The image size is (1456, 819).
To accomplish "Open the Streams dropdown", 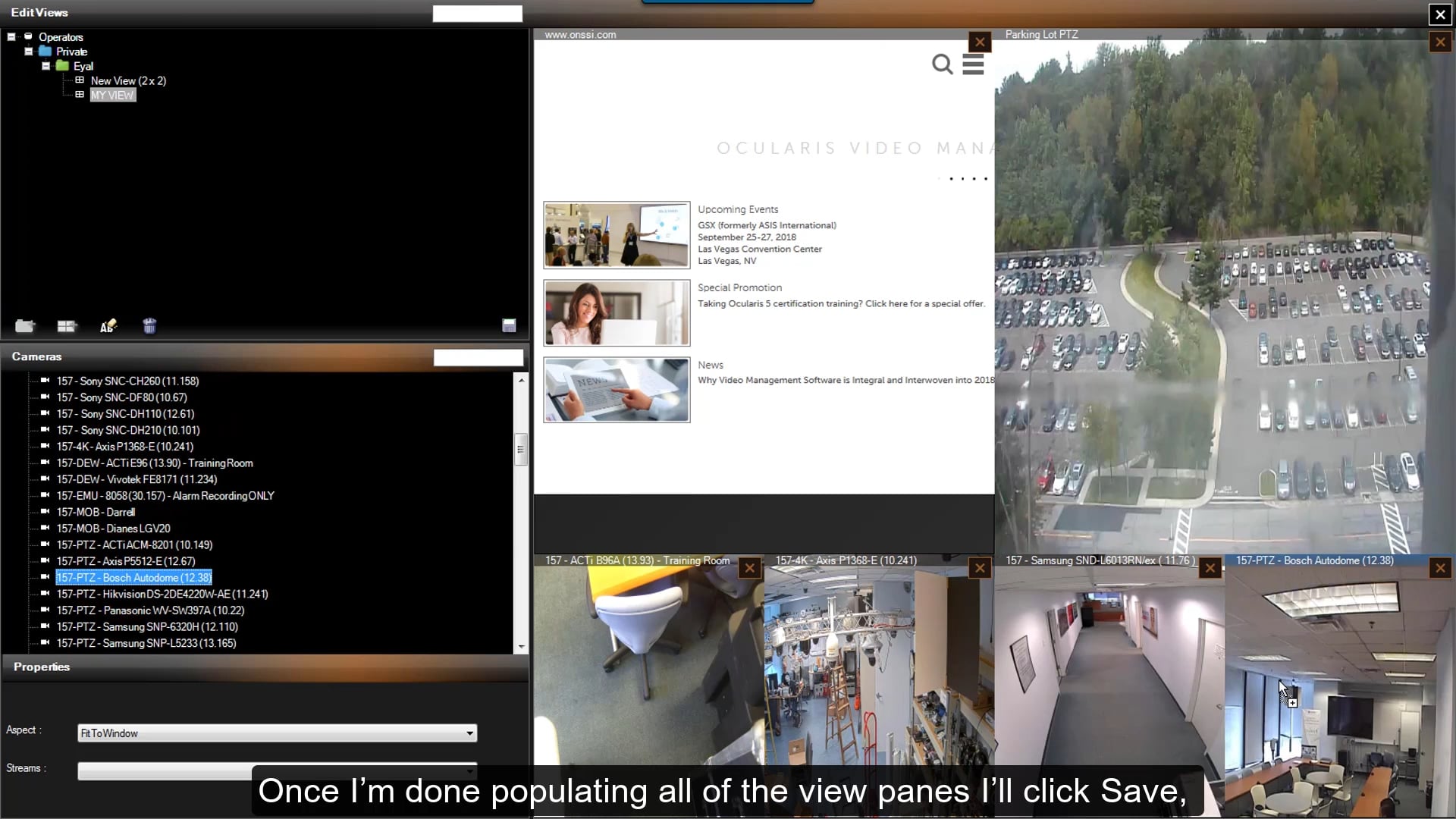I will click(470, 771).
